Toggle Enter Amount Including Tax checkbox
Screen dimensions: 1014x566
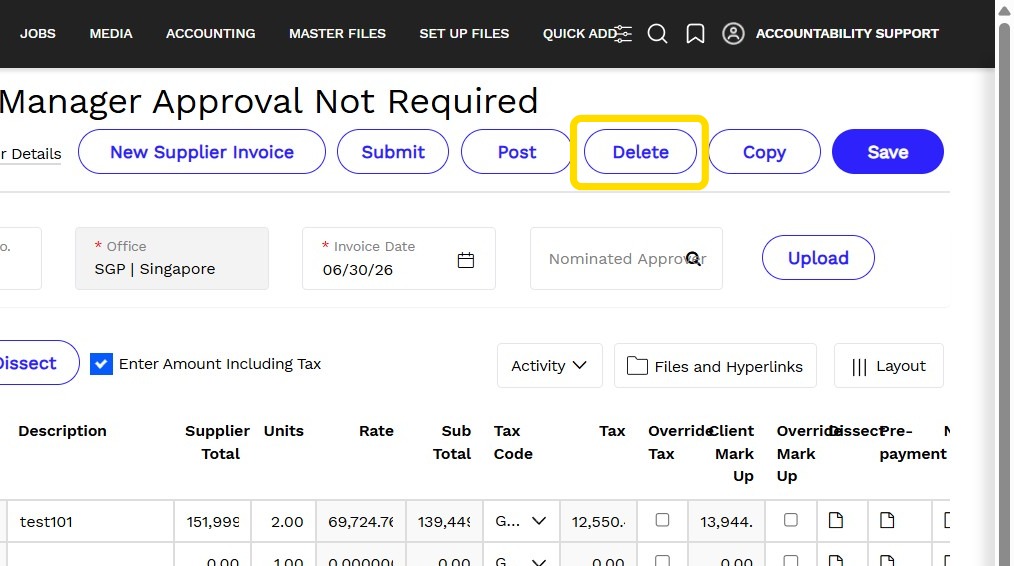101,364
